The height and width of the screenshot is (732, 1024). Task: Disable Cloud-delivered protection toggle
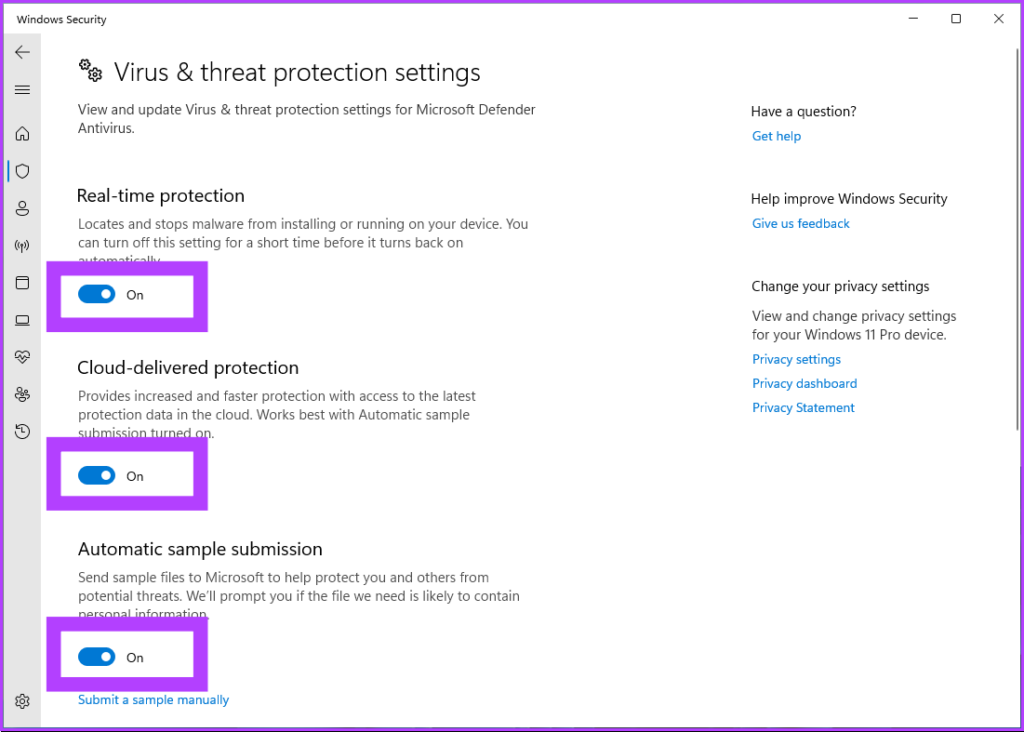[97, 476]
